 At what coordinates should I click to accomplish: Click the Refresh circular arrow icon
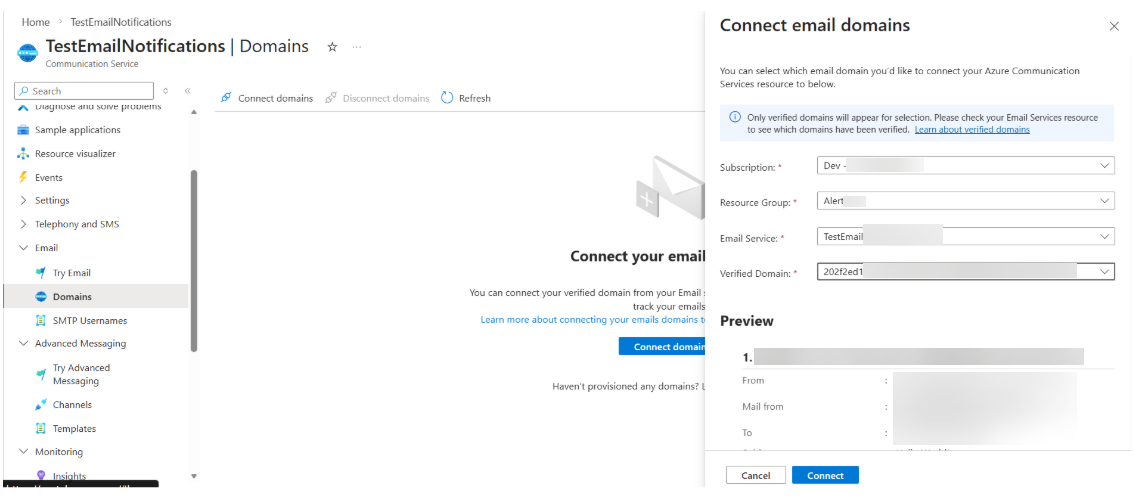[447, 98]
